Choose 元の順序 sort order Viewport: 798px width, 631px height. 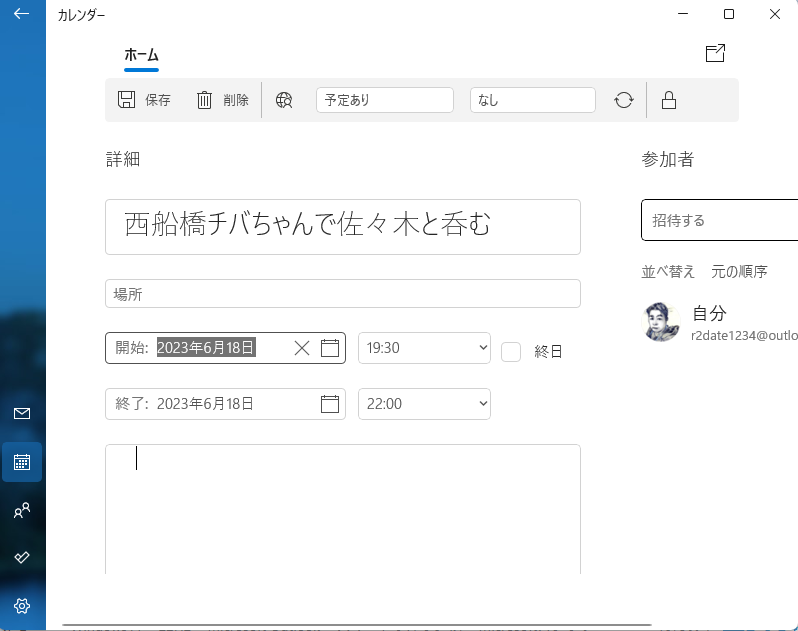point(739,271)
